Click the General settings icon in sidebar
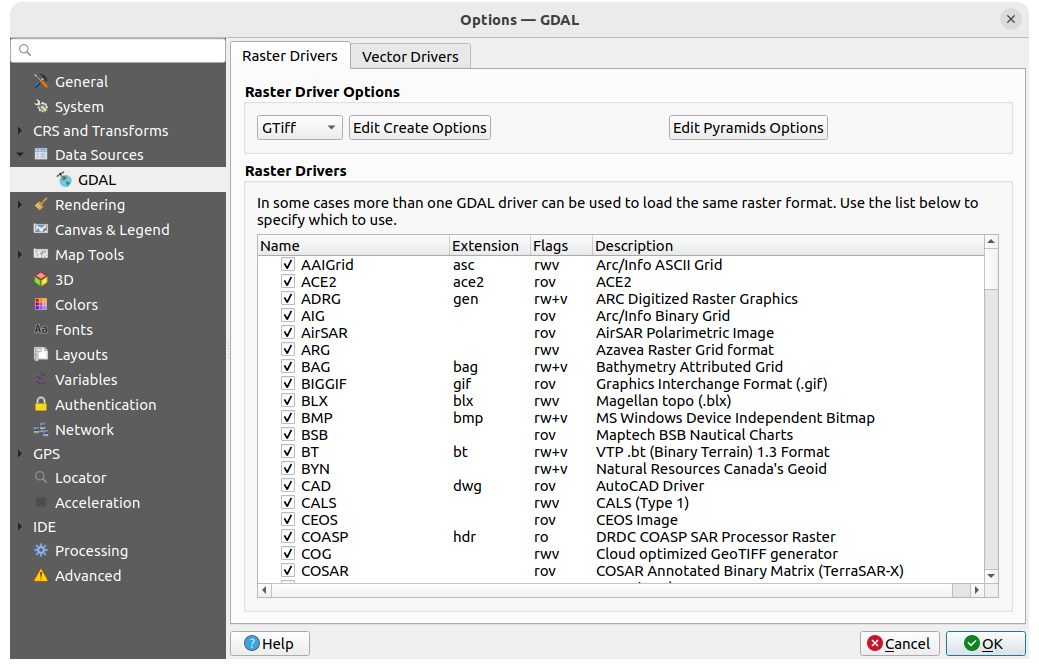Viewport: 1039px width, 669px height. [x=41, y=82]
